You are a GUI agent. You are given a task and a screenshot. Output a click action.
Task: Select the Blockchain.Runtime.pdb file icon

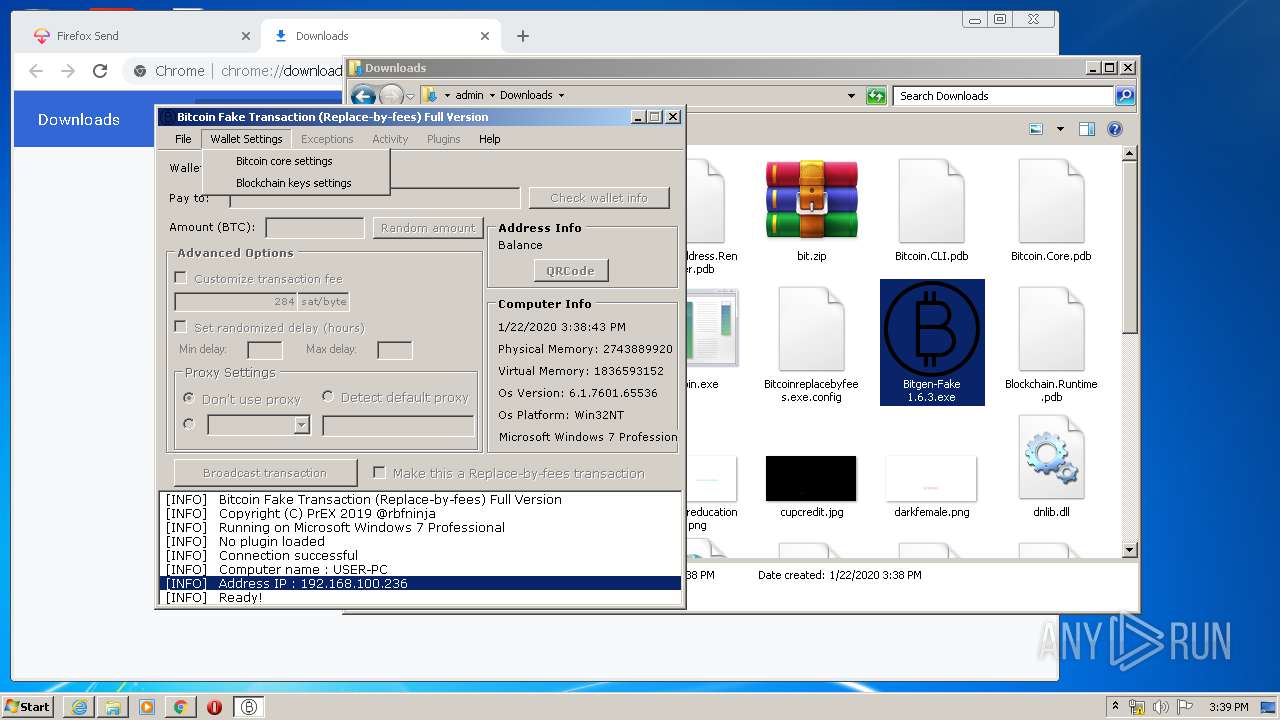tap(1051, 328)
